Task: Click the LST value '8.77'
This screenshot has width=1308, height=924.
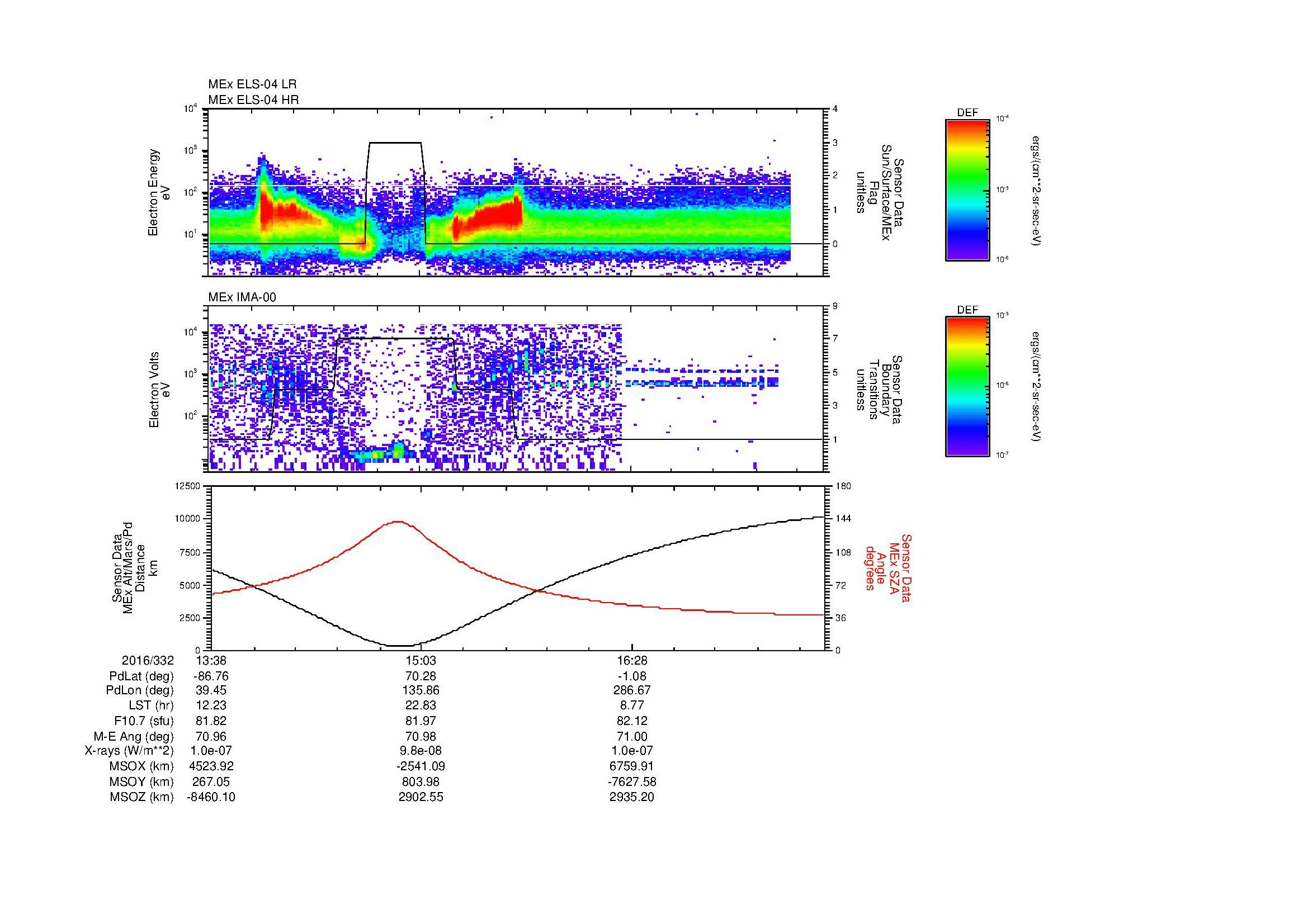Action: (x=632, y=705)
